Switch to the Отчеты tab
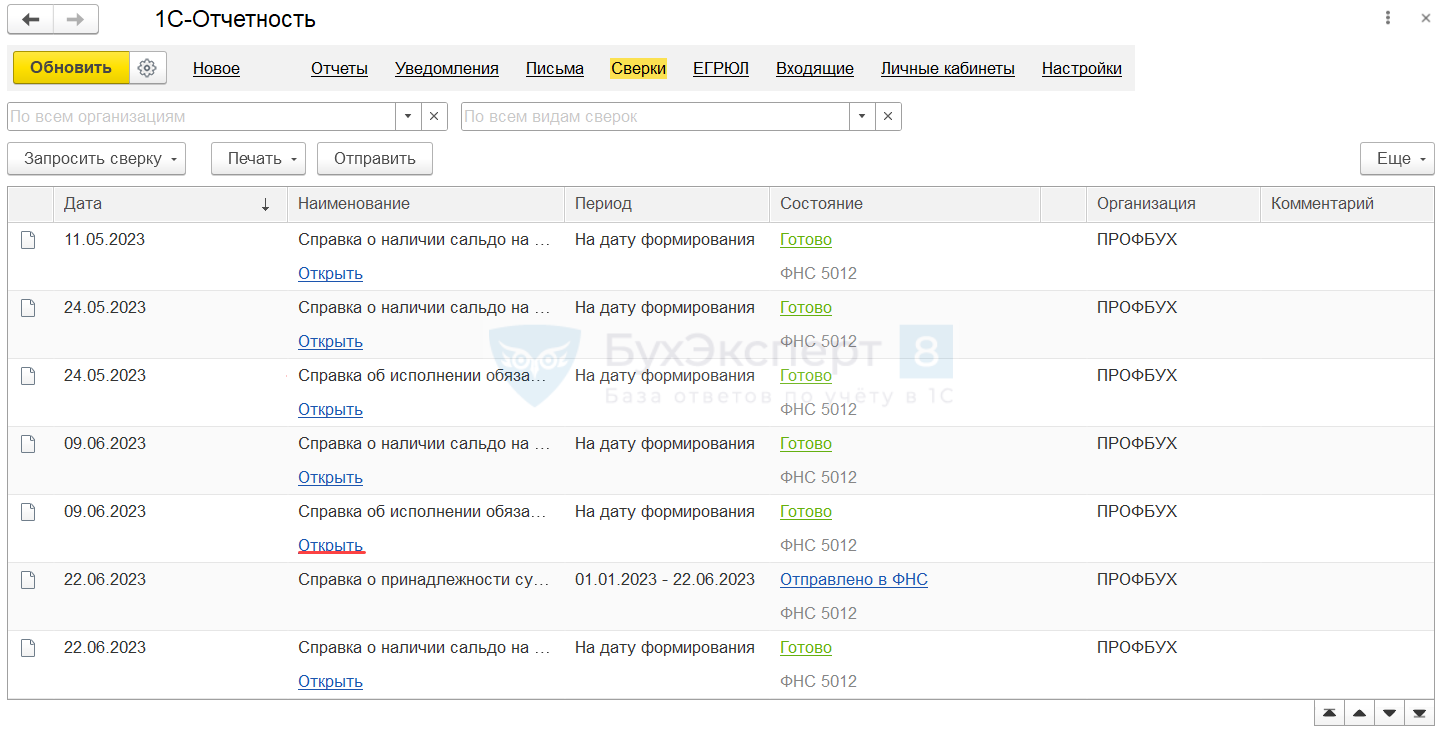 pyautogui.click(x=339, y=68)
